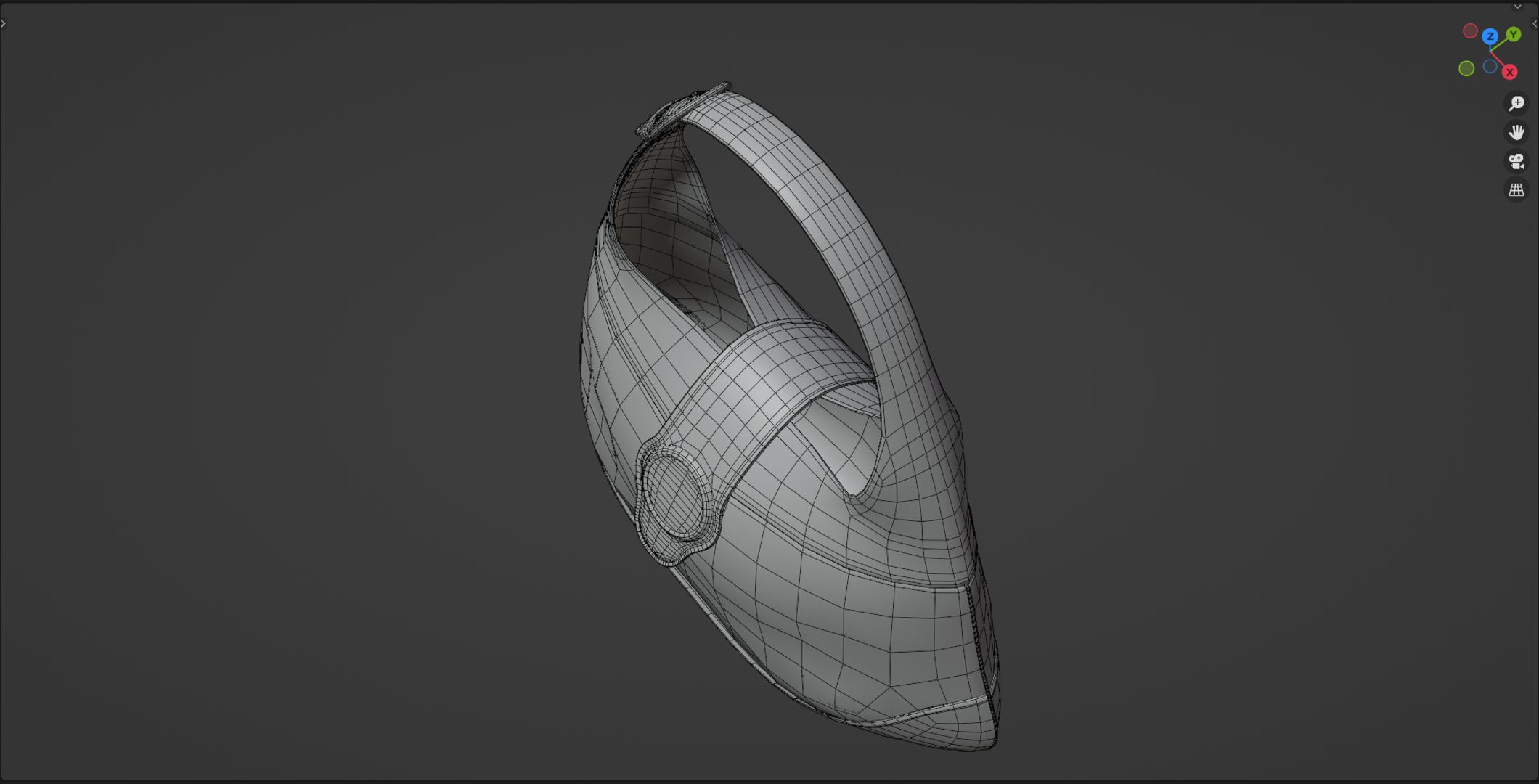Toggle the camera view button
The width and height of the screenshot is (1539, 784).
click(1516, 161)
